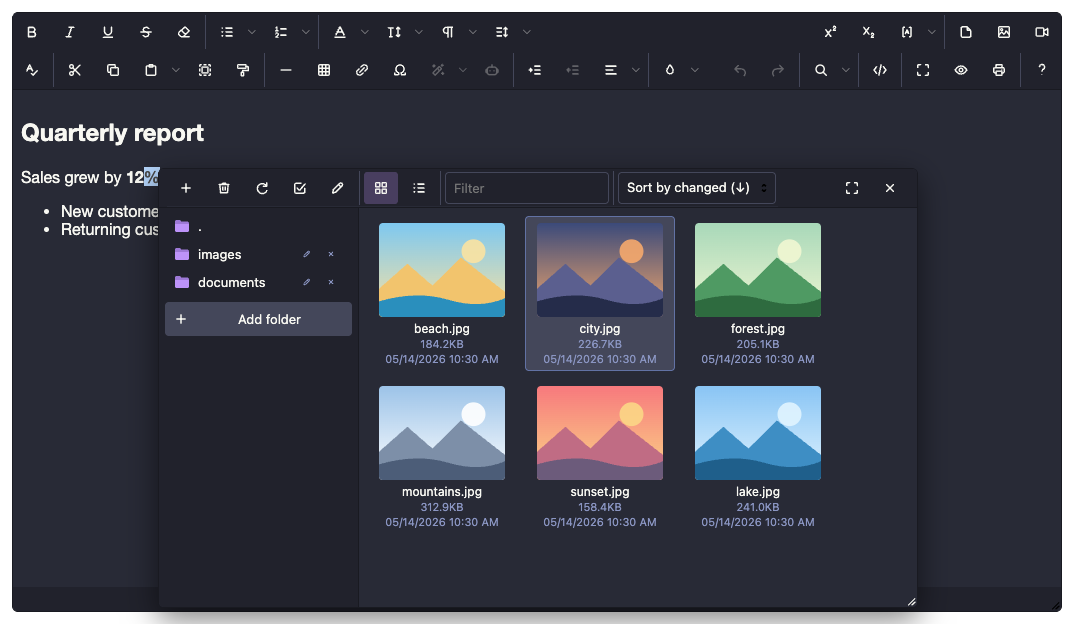Switch file browser to tiles view

coord(381,188)
